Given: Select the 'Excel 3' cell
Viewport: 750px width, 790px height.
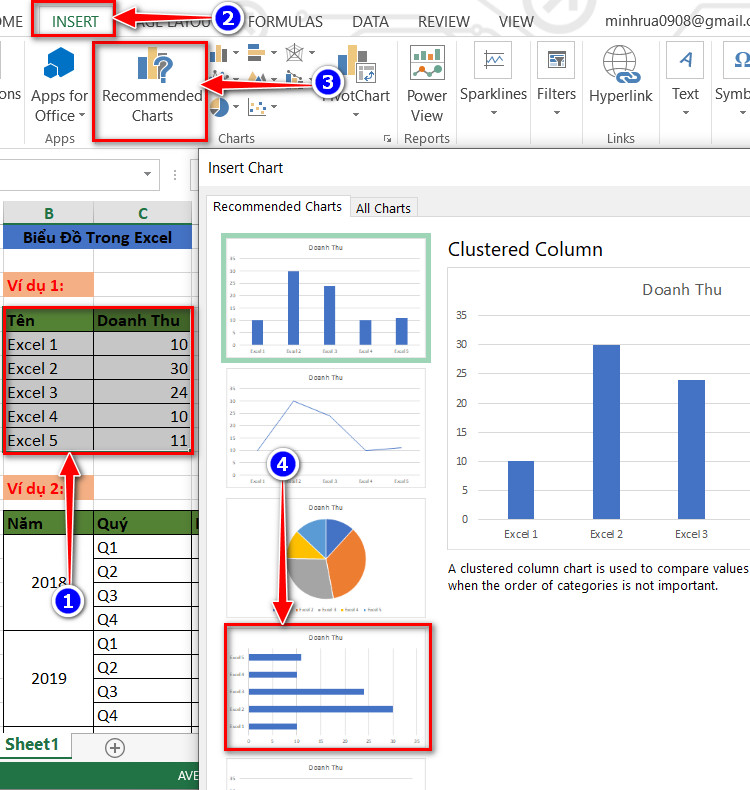Looking at the screenshot, I should [x=49, y=392].
